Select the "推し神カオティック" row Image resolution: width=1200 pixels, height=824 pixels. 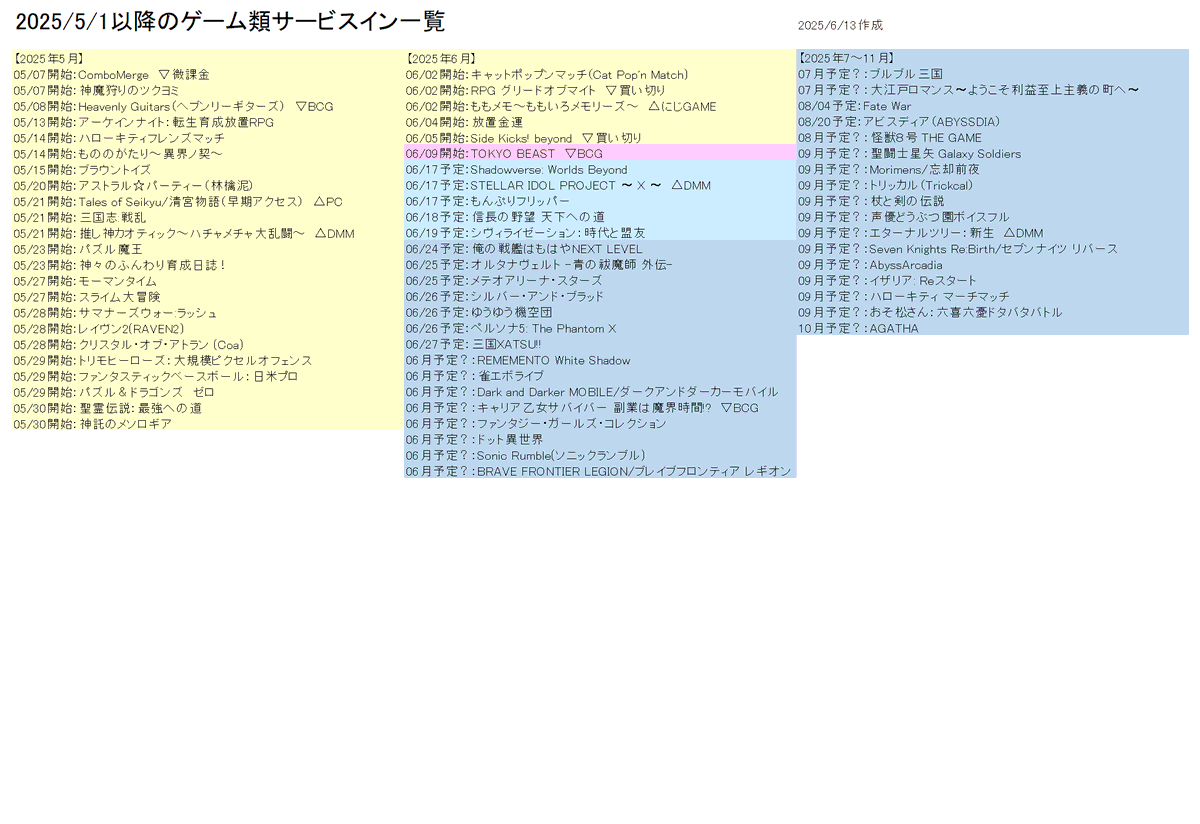coord(207,233)
